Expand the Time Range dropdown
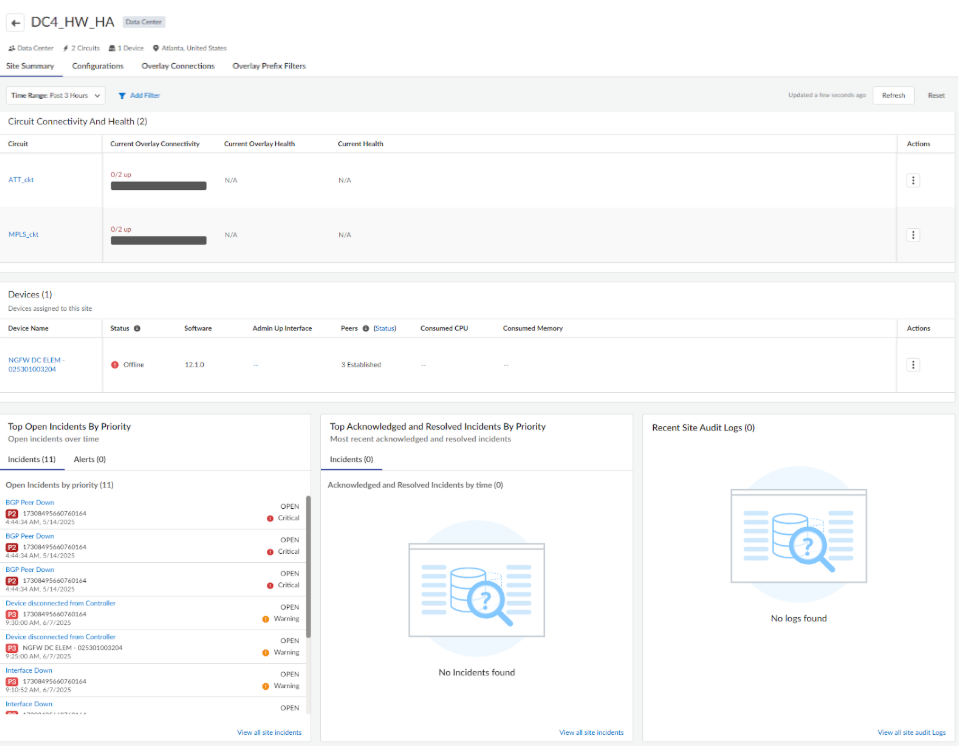 (56, 96)
